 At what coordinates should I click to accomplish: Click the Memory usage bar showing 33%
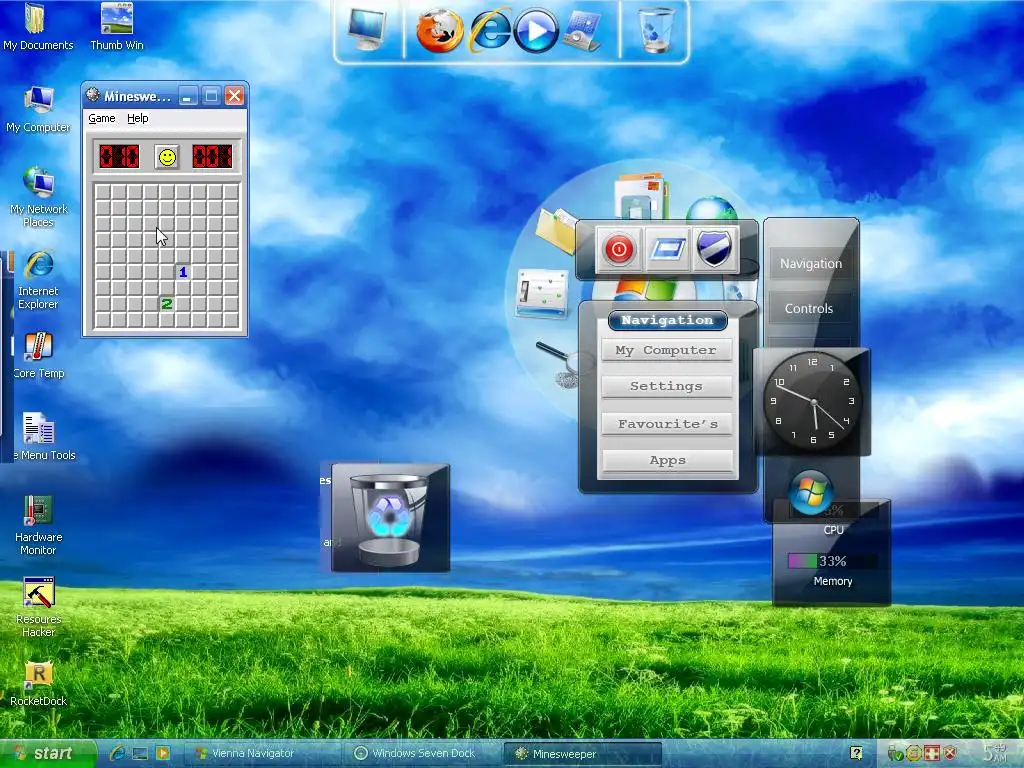tap(831, 561)
